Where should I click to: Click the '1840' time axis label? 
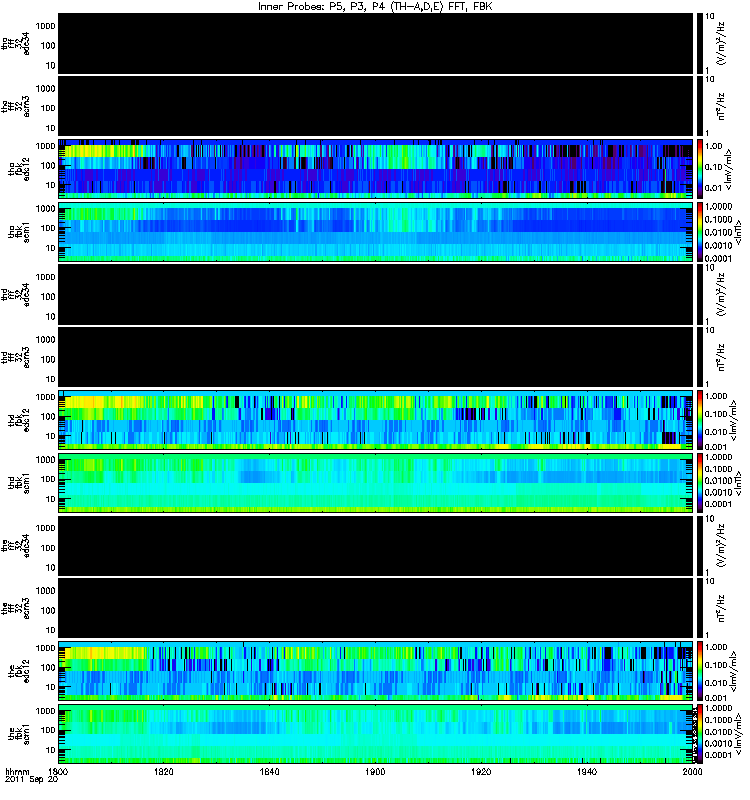269,771
